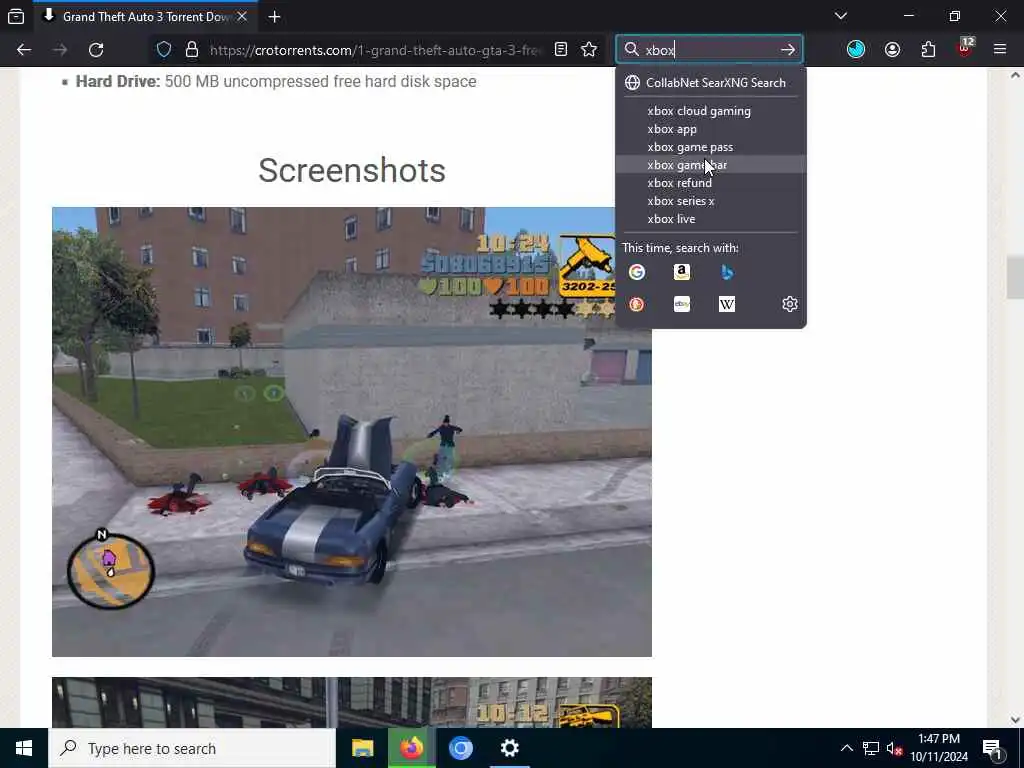The height and width of the screenshot is (768, 1024).
Task: Go back to the previous page
Action: tap(24, 50)
